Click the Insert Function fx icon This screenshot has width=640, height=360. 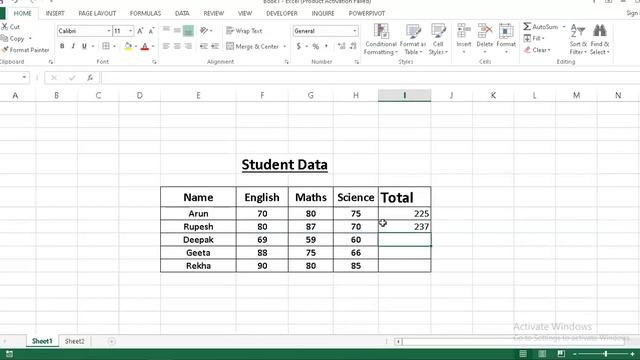pyautogui.click(x=90, y=78)
